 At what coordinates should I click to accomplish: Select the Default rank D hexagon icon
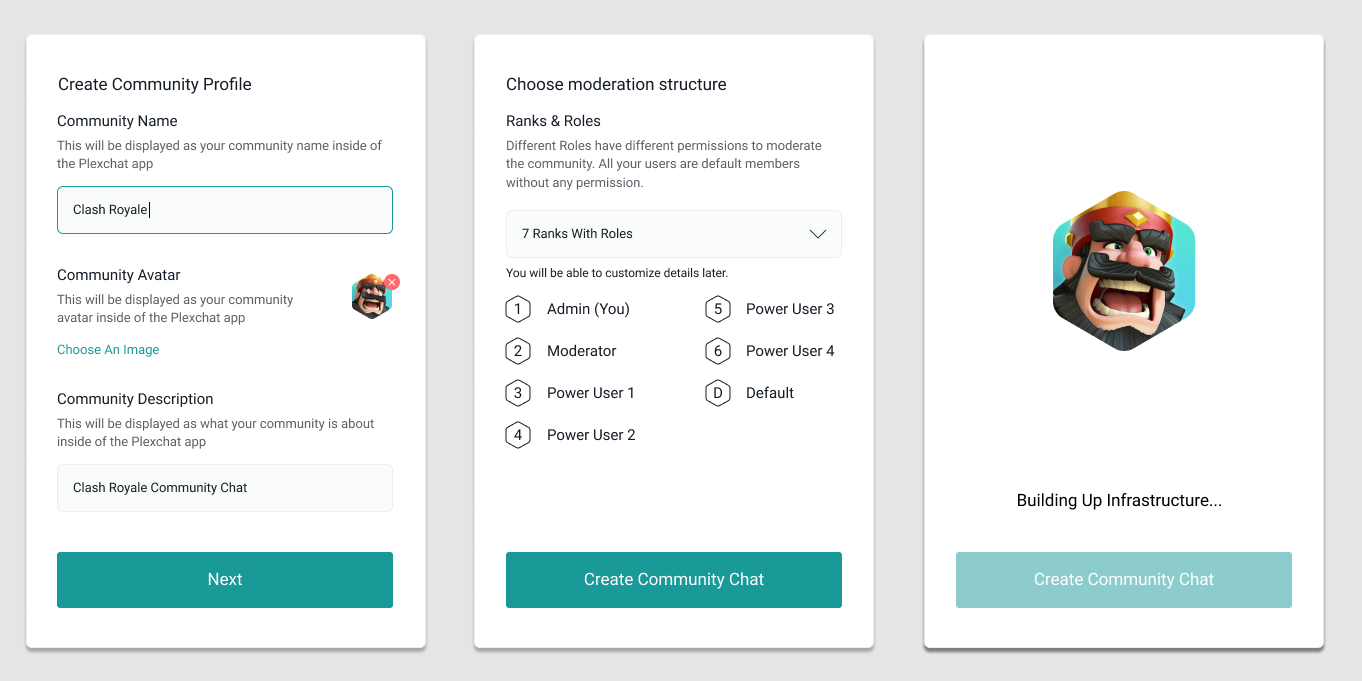[x=717, y=393]
